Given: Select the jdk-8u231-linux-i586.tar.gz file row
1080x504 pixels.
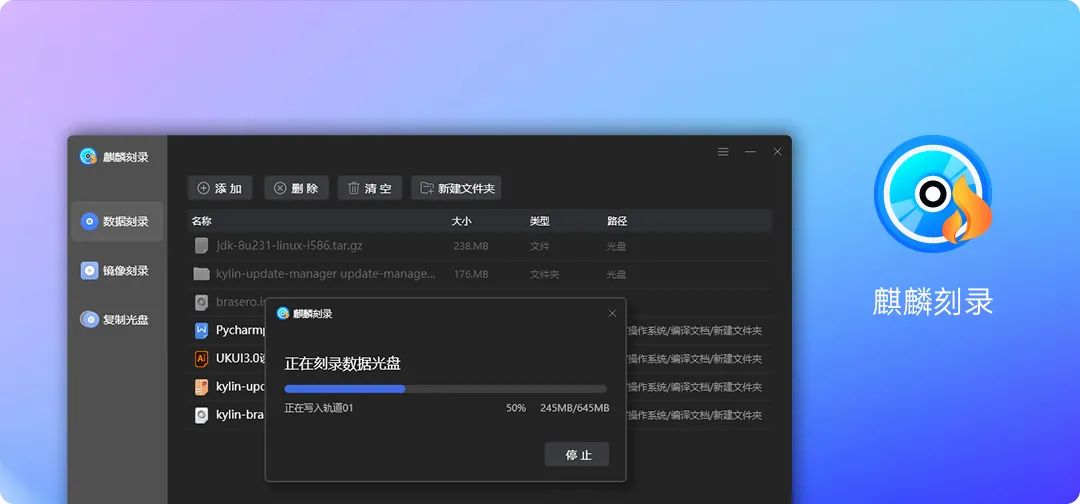Looking at the screenshot, I should [479, 246].
